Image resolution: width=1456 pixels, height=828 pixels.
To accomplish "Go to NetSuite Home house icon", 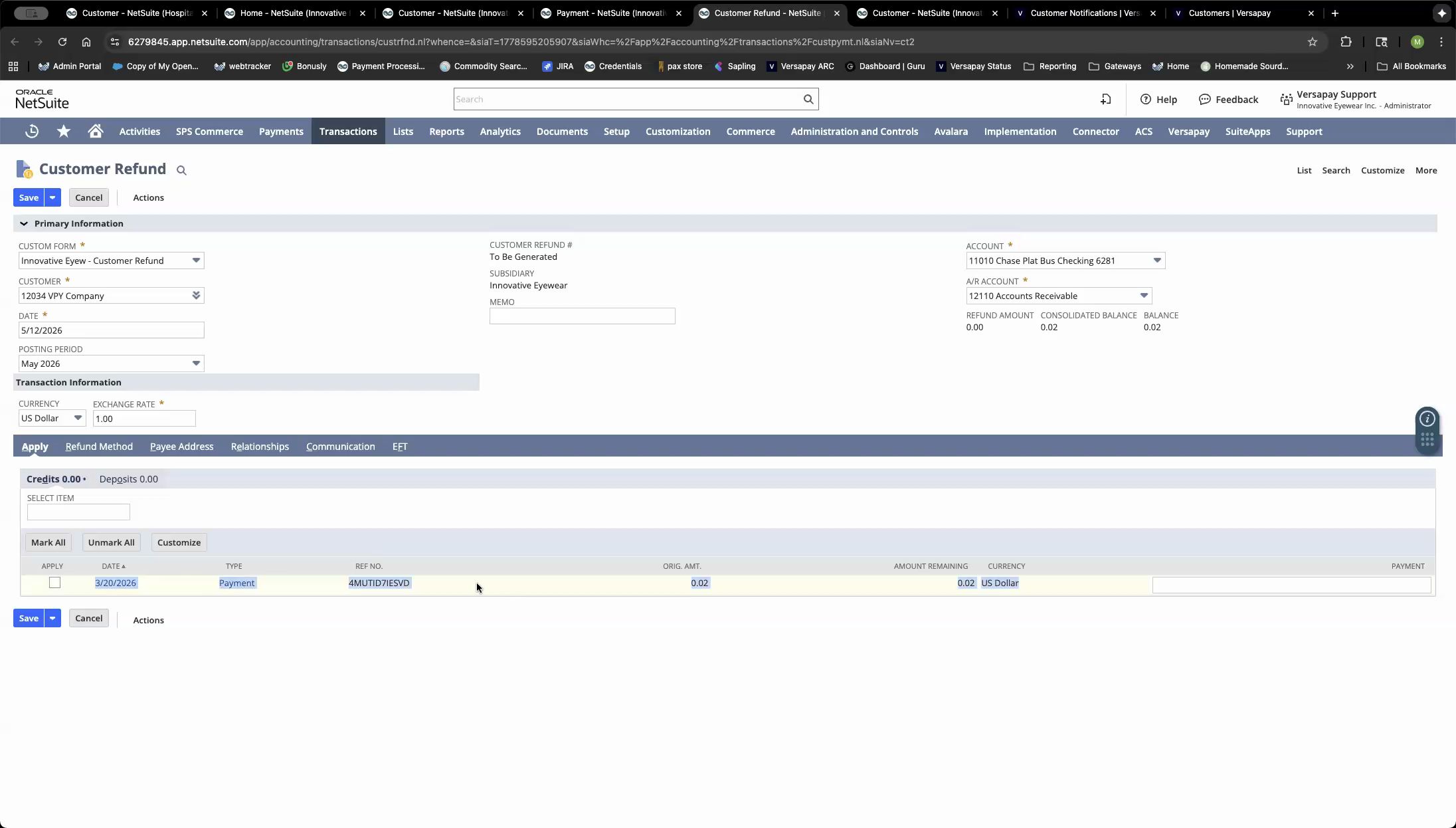I will pyautogui.click(x=96, y=132).
